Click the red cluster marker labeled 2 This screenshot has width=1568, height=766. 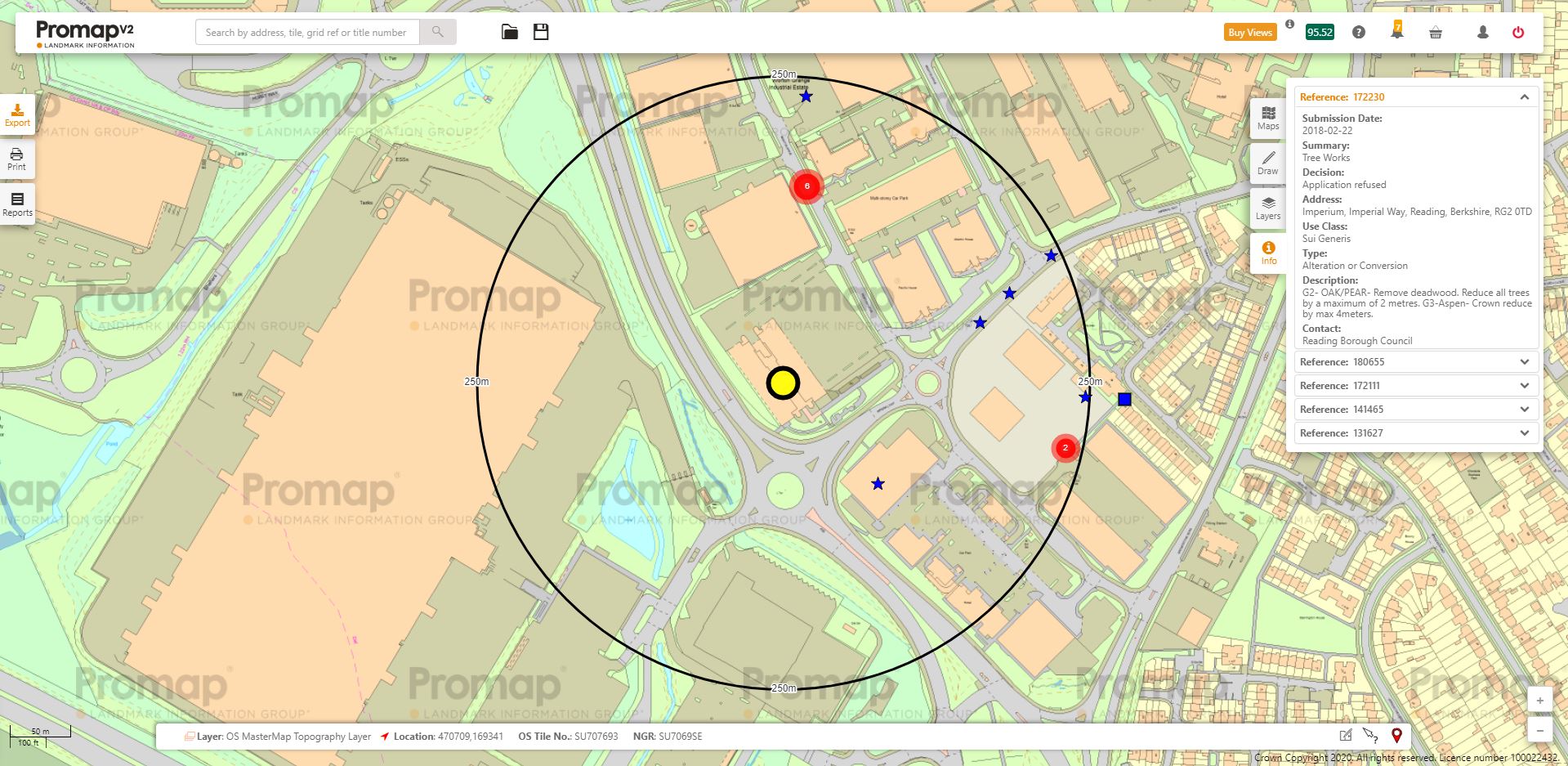coord(1065,448)
